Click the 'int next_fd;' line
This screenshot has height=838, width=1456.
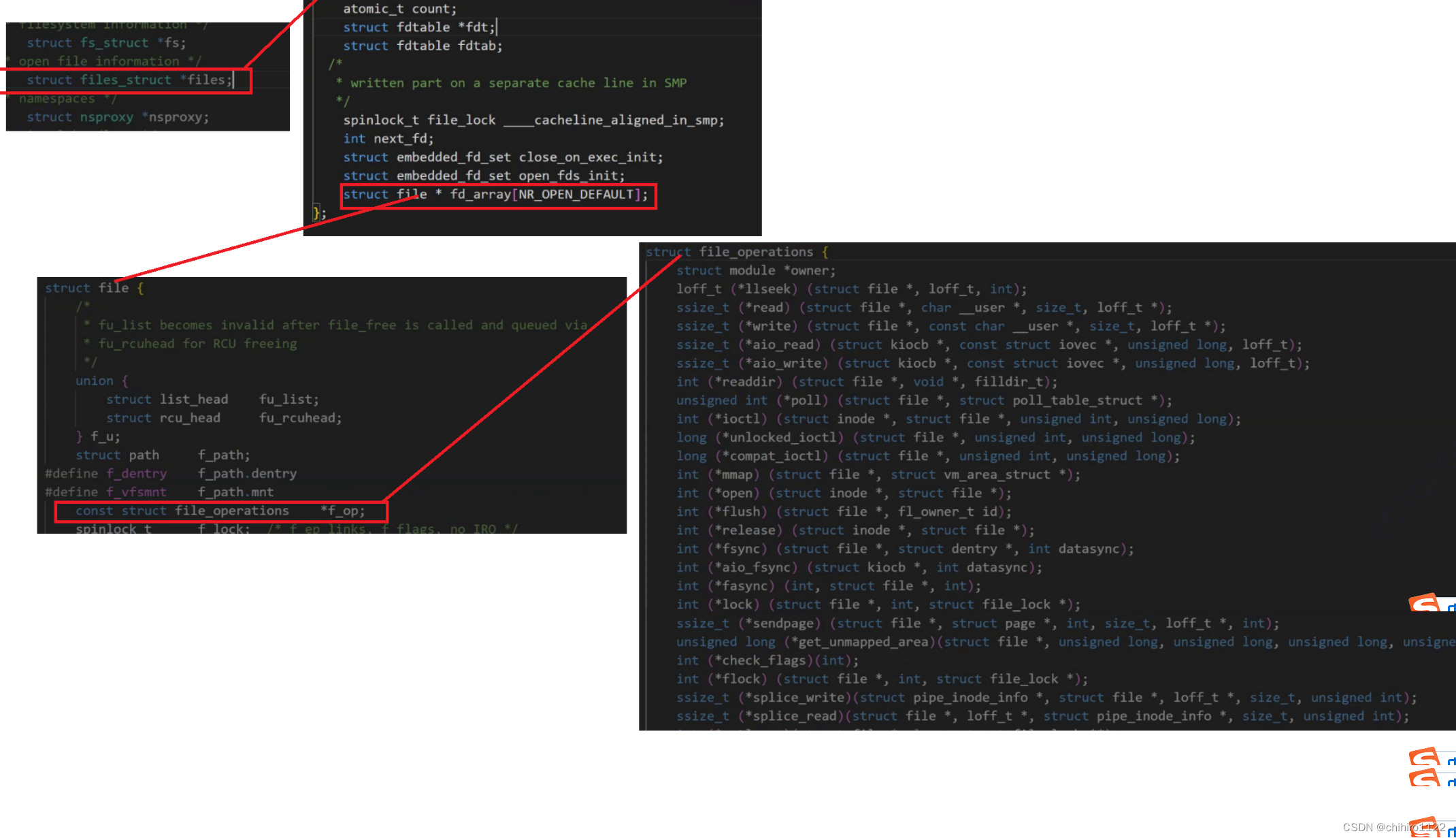[388, 139]
